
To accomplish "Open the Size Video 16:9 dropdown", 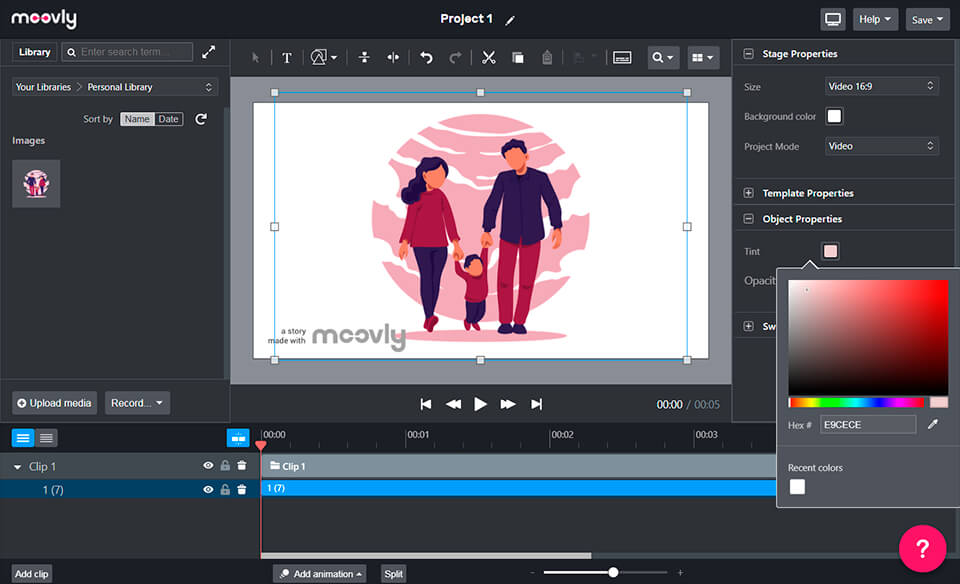I will pyautogui.click(x=881, y=87).
